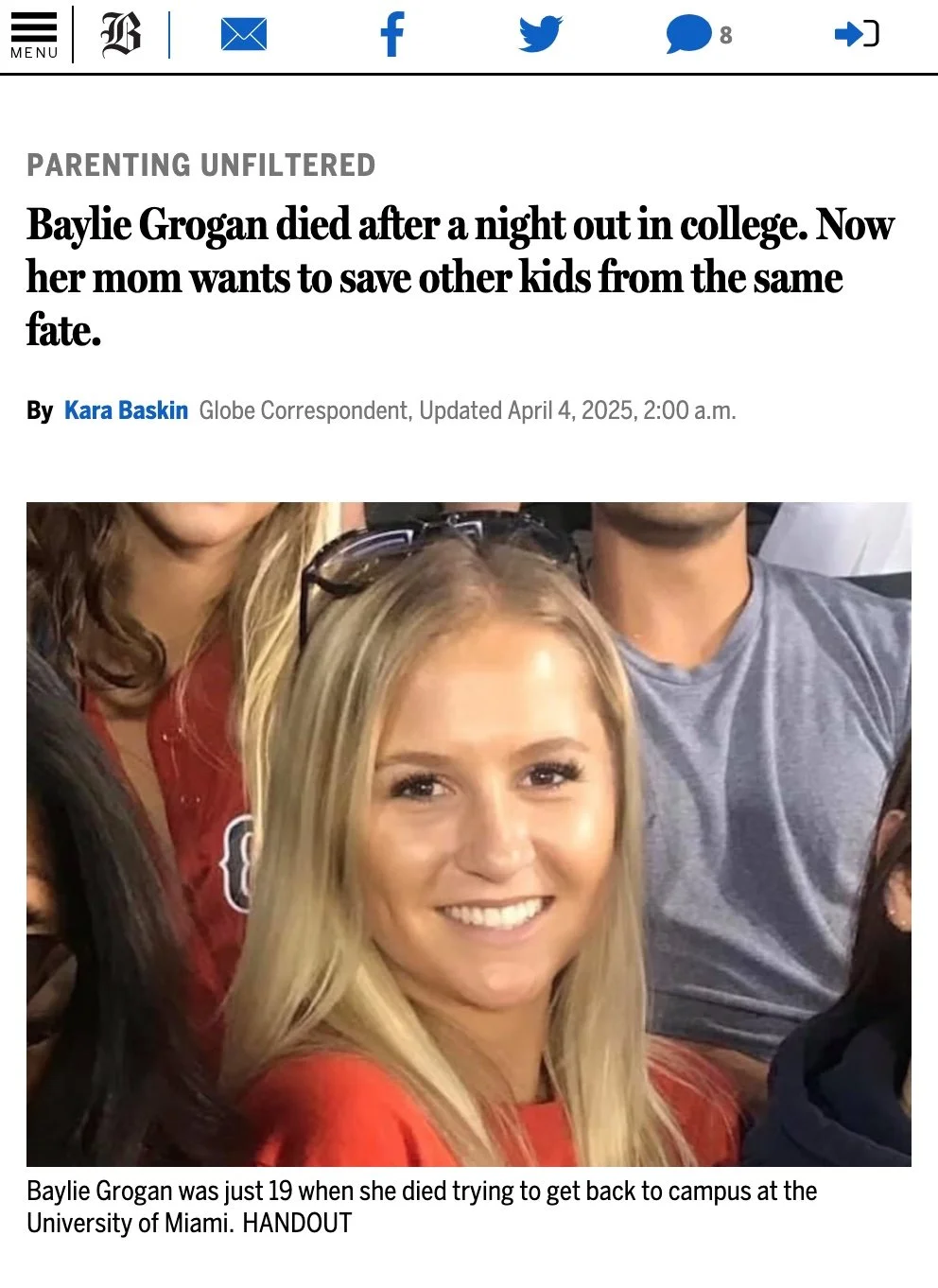
Task: Open Kara Baskin's author page
Action: [126, 410]
